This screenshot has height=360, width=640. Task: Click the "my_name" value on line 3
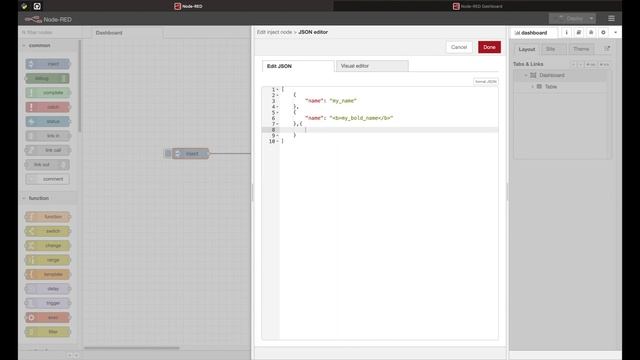(343, 101)
